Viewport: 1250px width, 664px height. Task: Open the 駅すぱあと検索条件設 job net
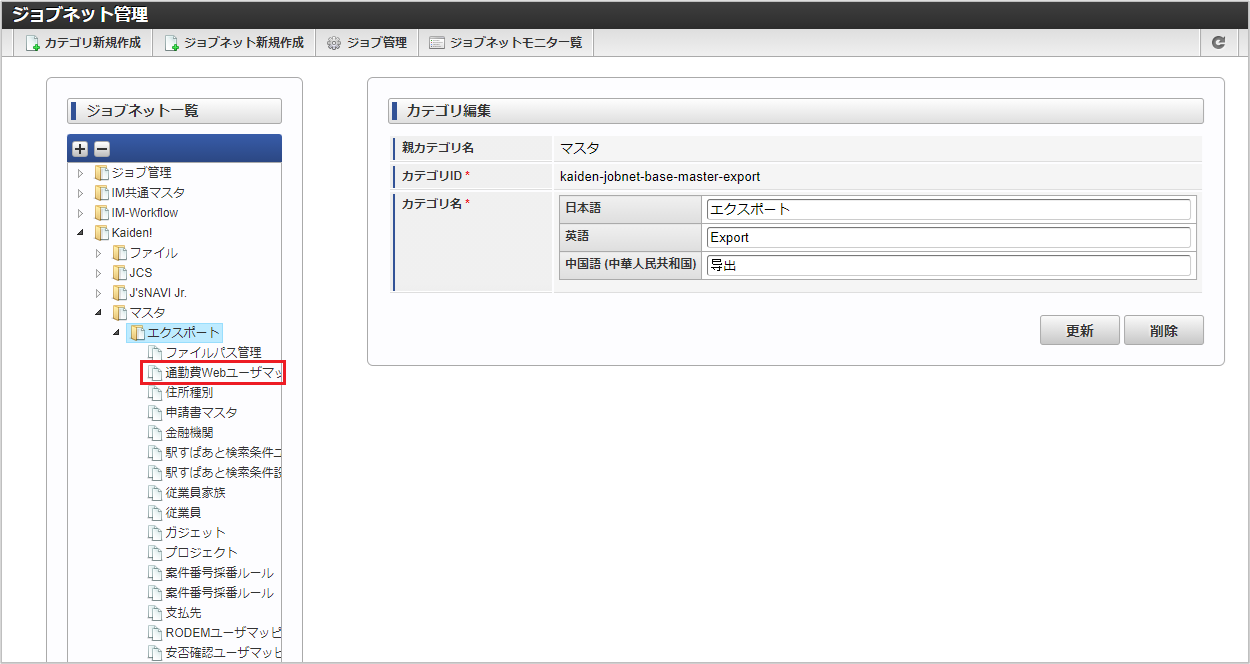[223, 473]
